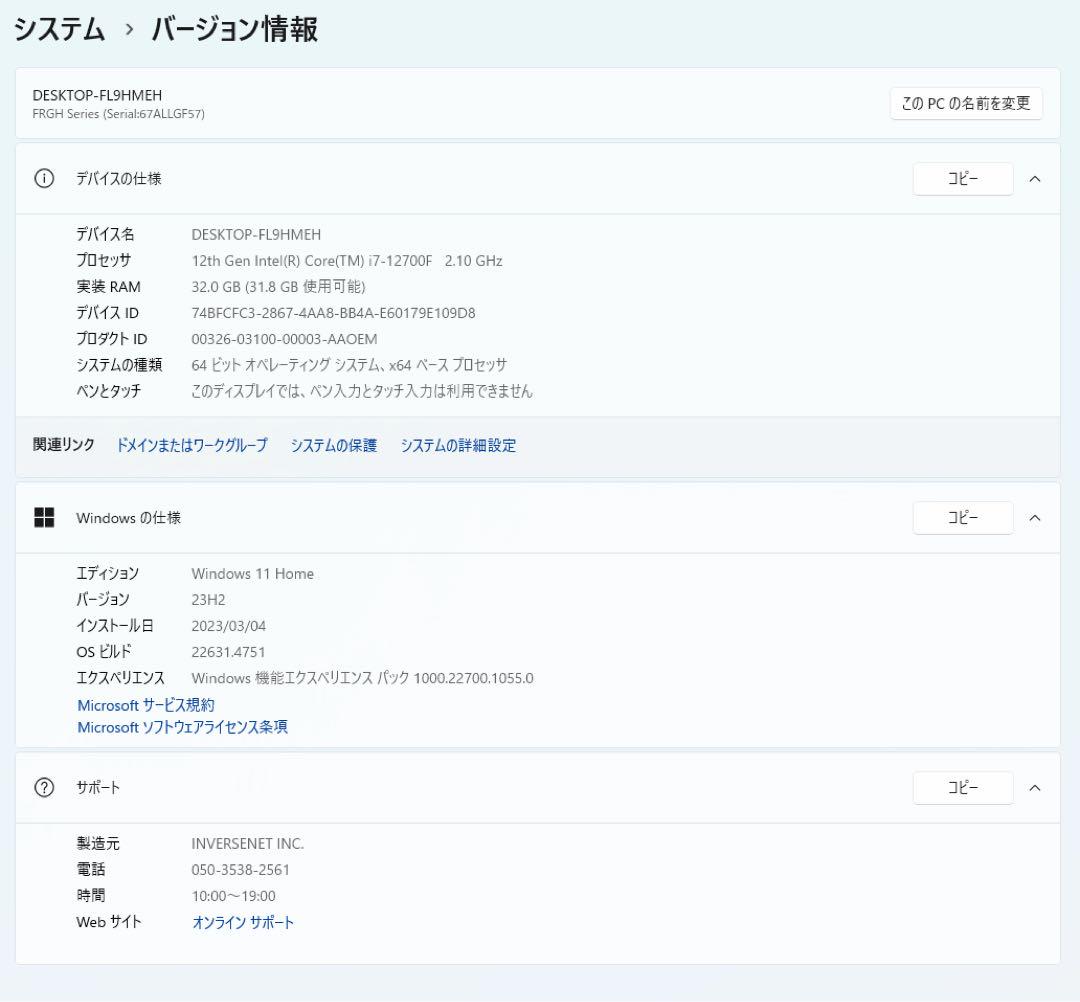Select the デバイス名 value DESKTOP-FL9HMEH
The height and width of the screenshot is (1002, 1080).
tap(256, 235)
